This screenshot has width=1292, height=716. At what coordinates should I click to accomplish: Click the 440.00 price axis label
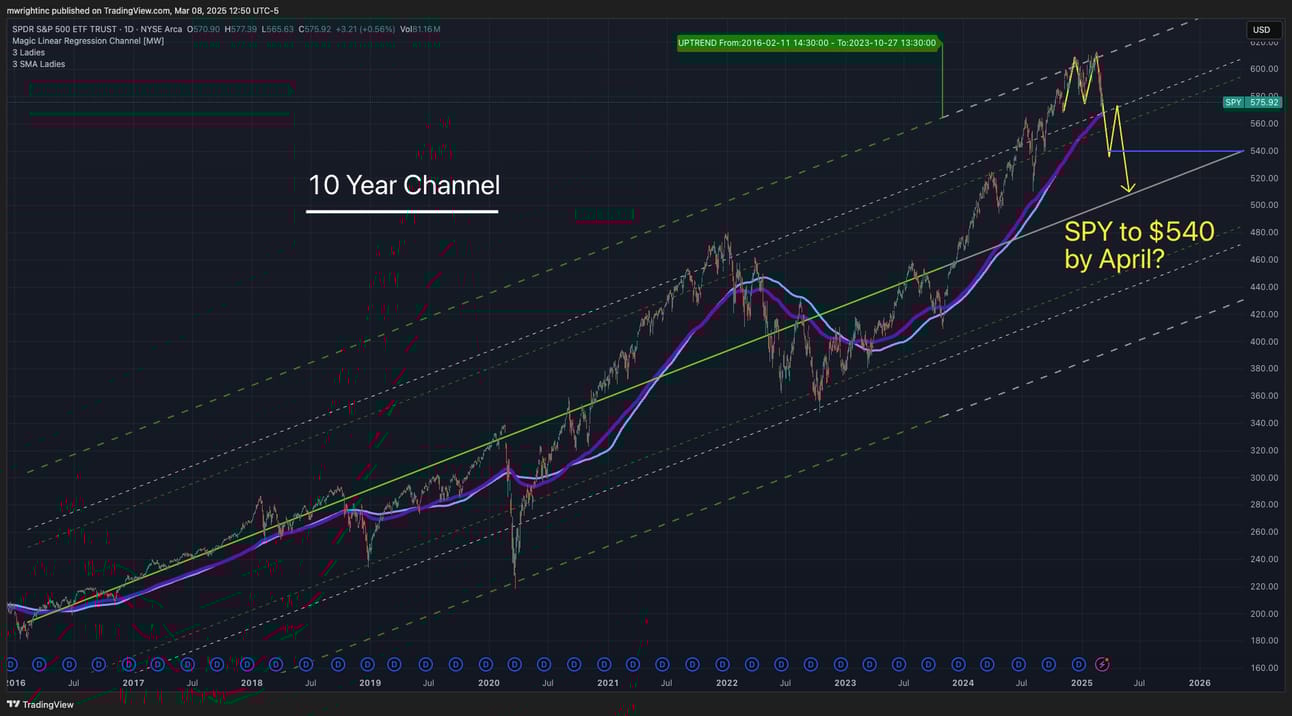click(x=1264, y=287)
